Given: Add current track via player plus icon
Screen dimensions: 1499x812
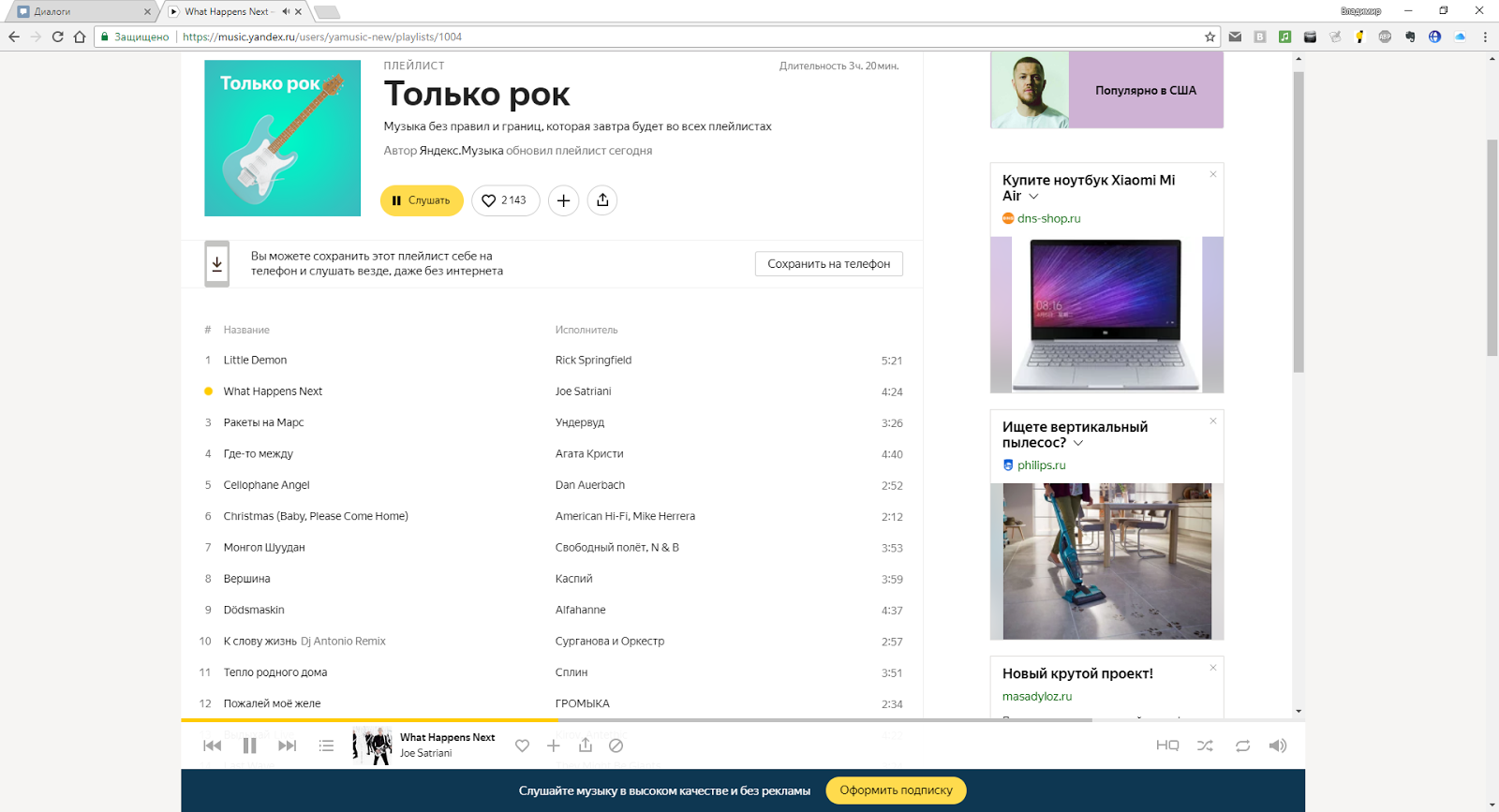Looking at the screenshot, I should (x=554, y=746).
